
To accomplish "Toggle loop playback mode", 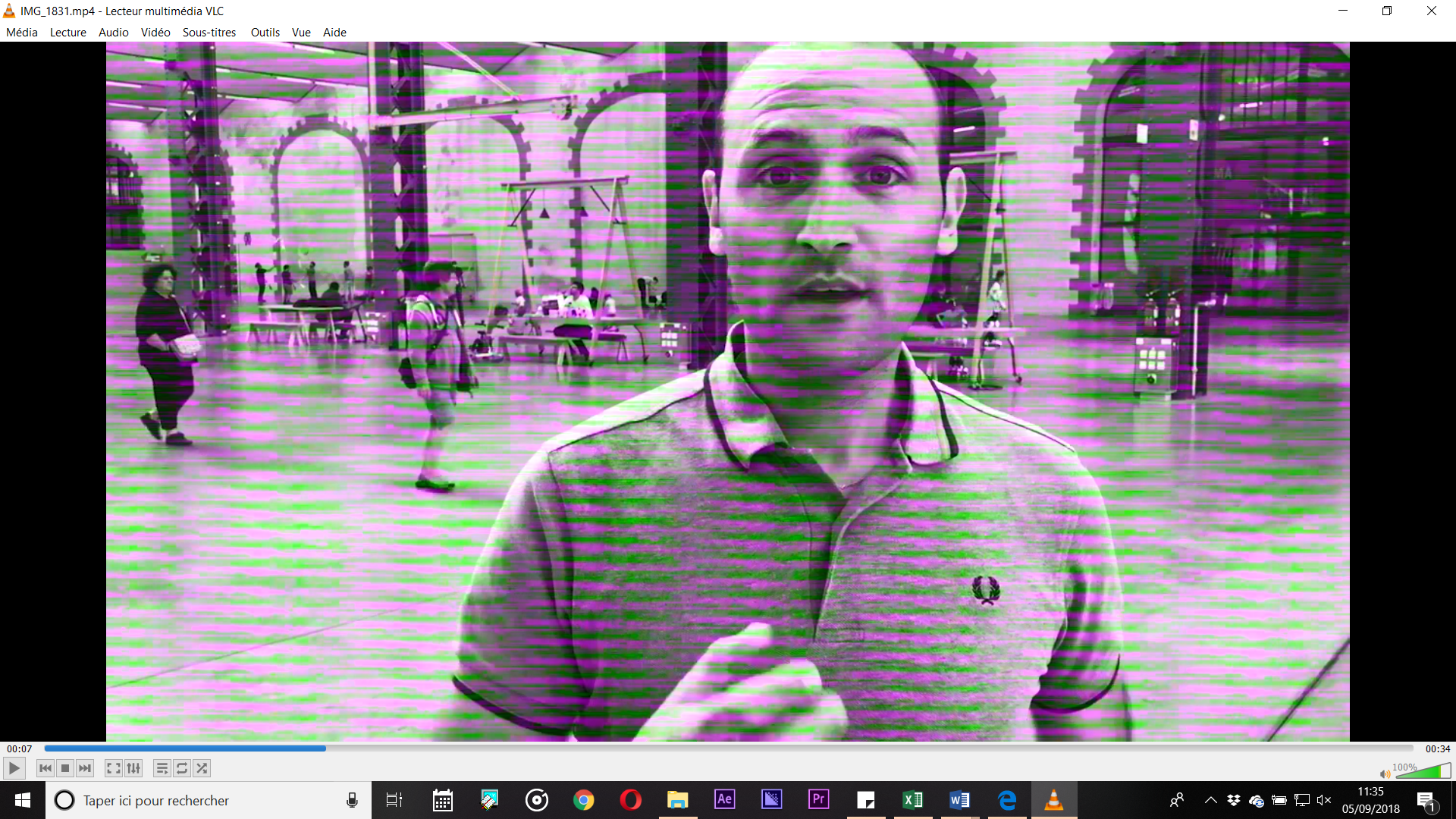I will [182, 768].
